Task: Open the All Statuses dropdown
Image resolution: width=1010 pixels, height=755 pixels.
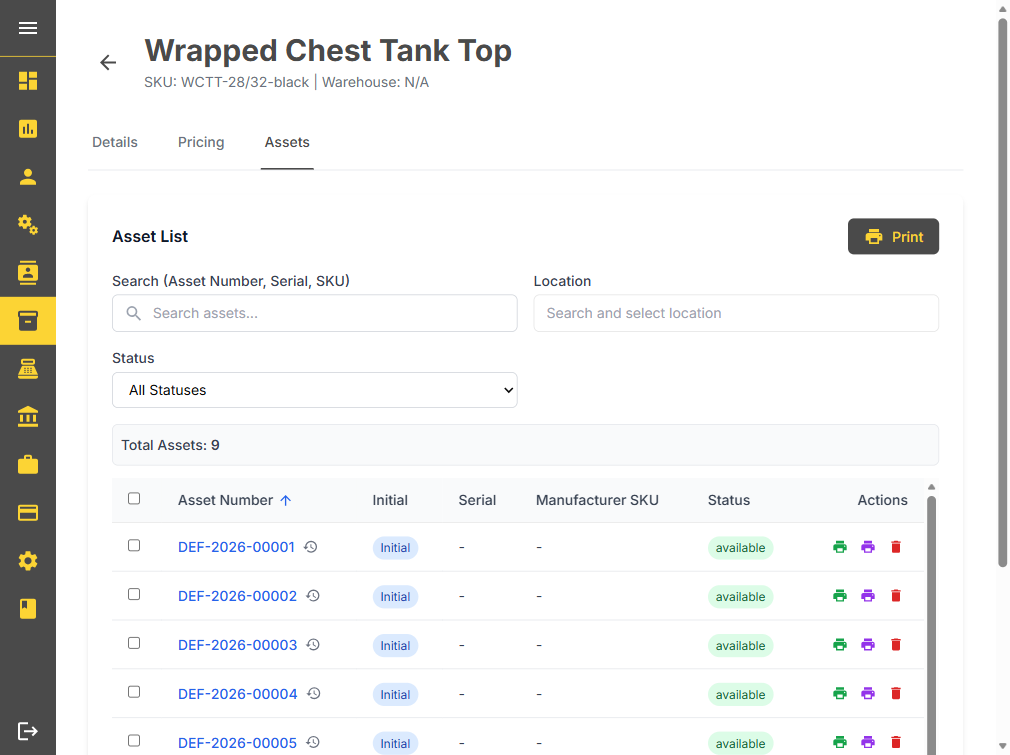Action: [315, 390]
